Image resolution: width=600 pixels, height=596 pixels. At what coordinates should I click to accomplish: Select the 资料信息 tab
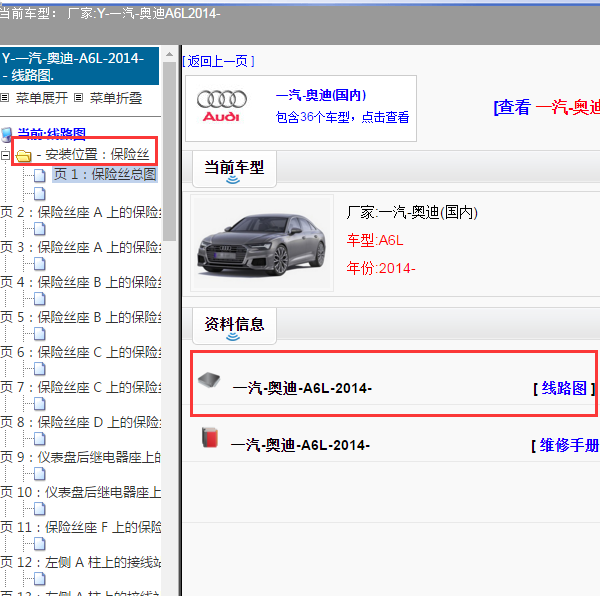(234, 326)
